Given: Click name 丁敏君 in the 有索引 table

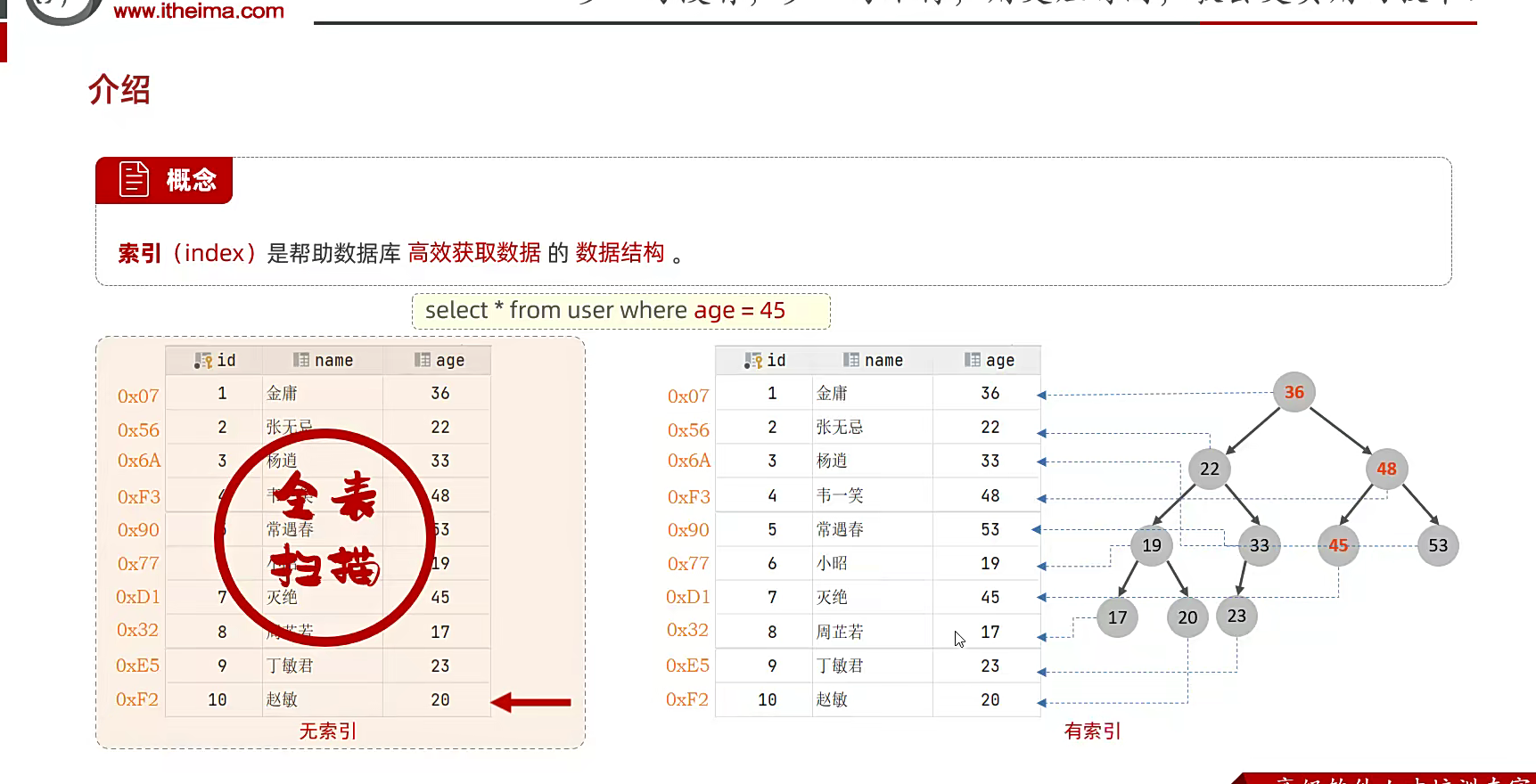Looking at the screenshot, I should [x=840, y=666].
